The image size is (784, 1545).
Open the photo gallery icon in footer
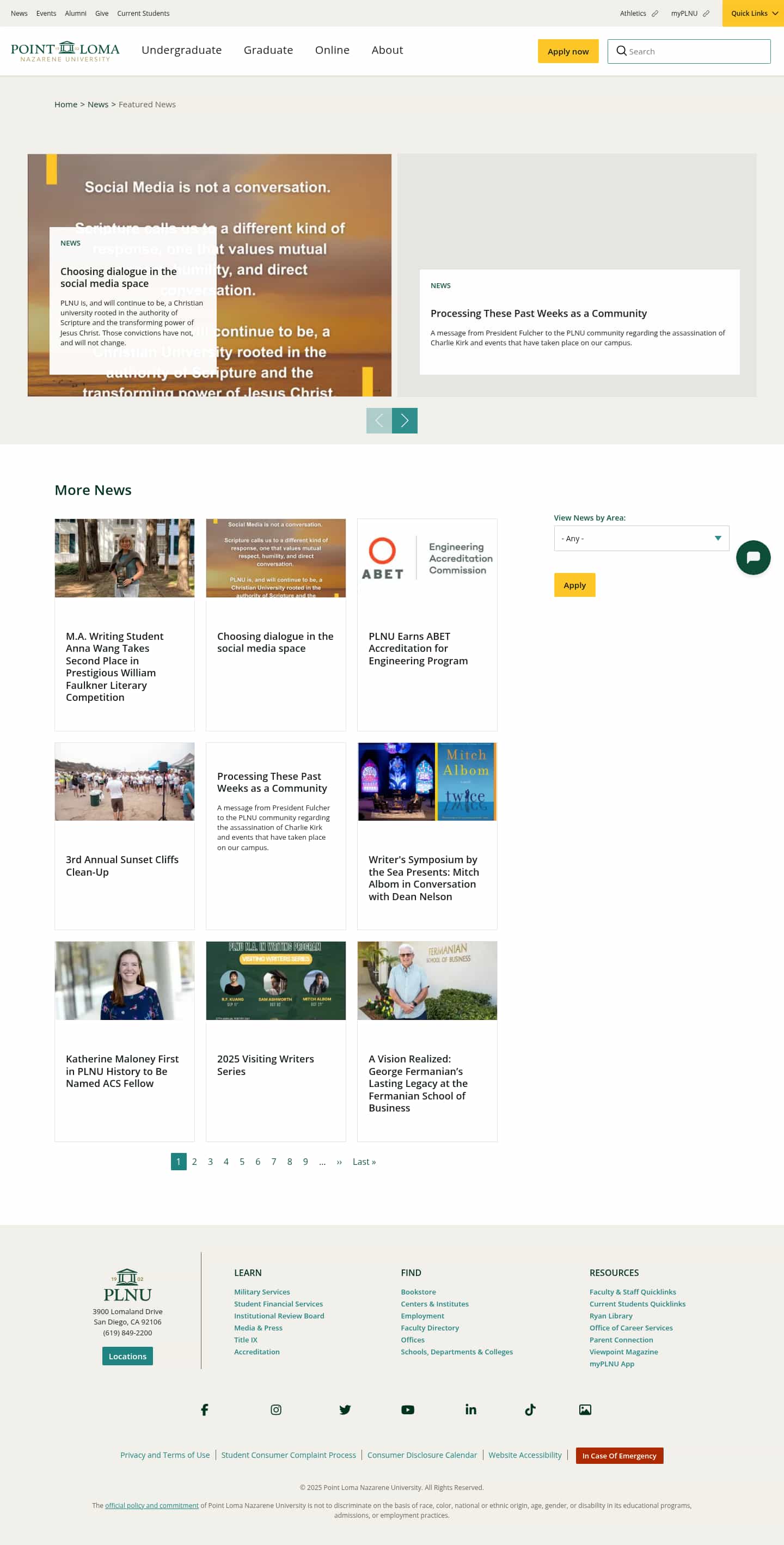click(x=585, y=1409)
